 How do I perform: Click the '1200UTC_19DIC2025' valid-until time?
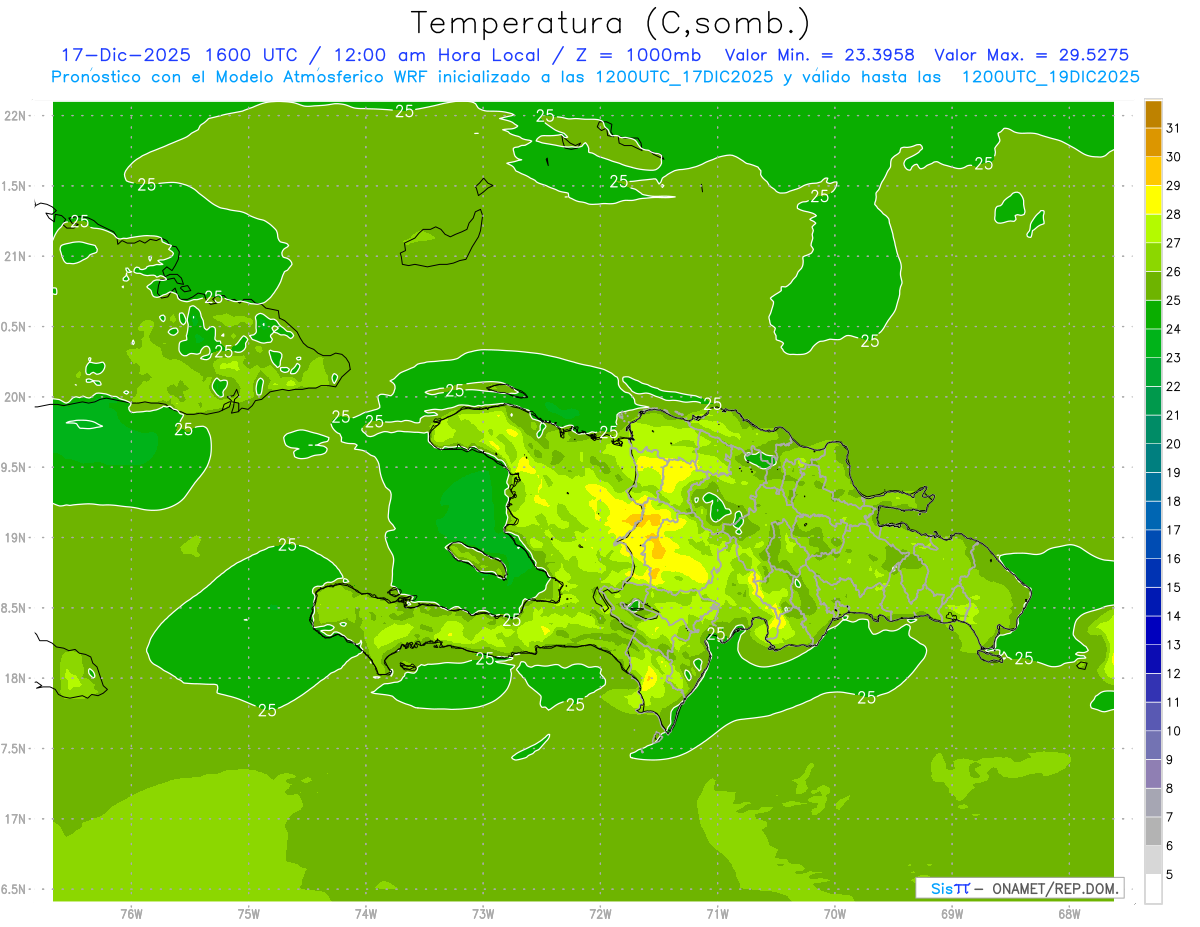(1050, 77)
